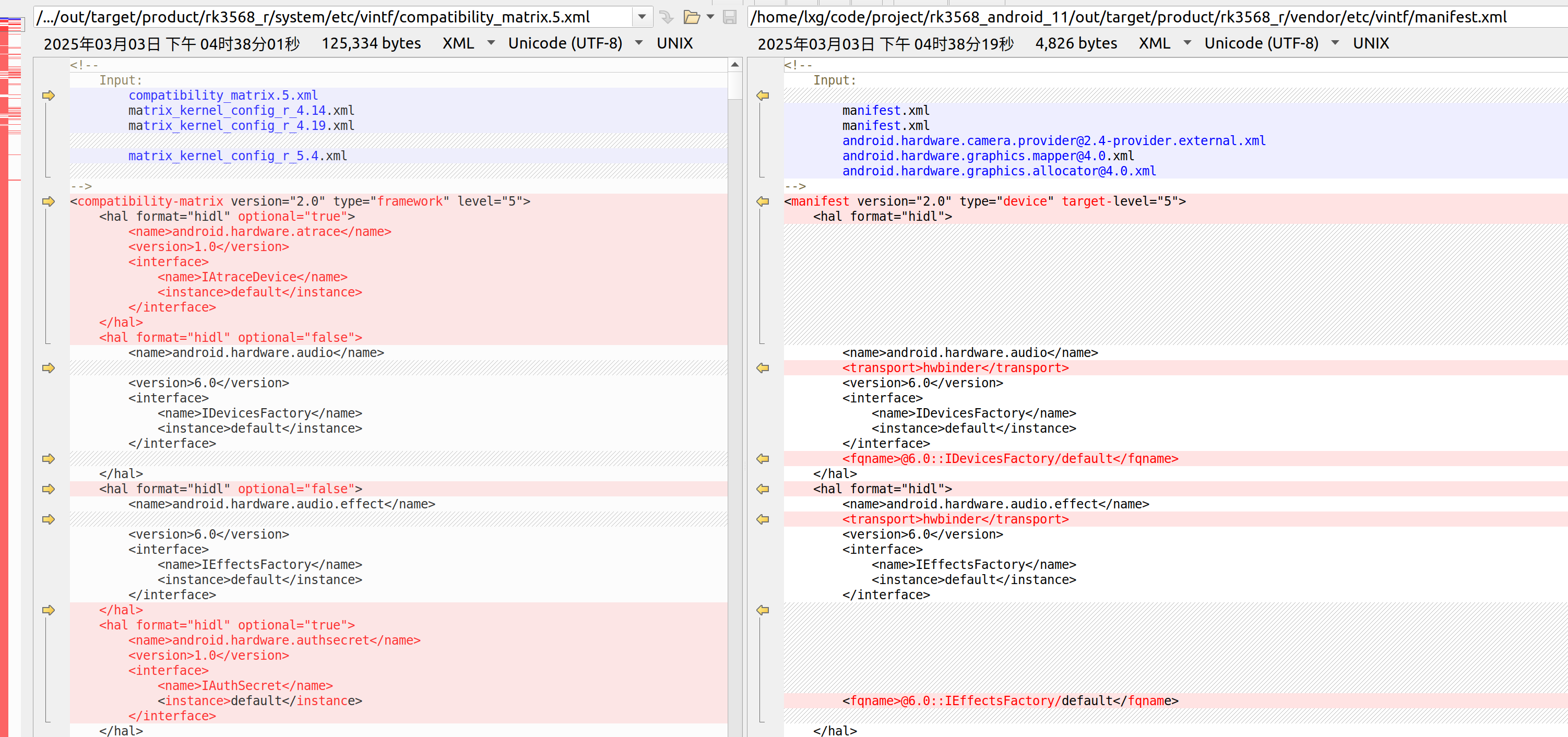Click line with IAtraceDevice interface name
Image resolution: width=1568 pixels, height=737 pixels.
253,277
